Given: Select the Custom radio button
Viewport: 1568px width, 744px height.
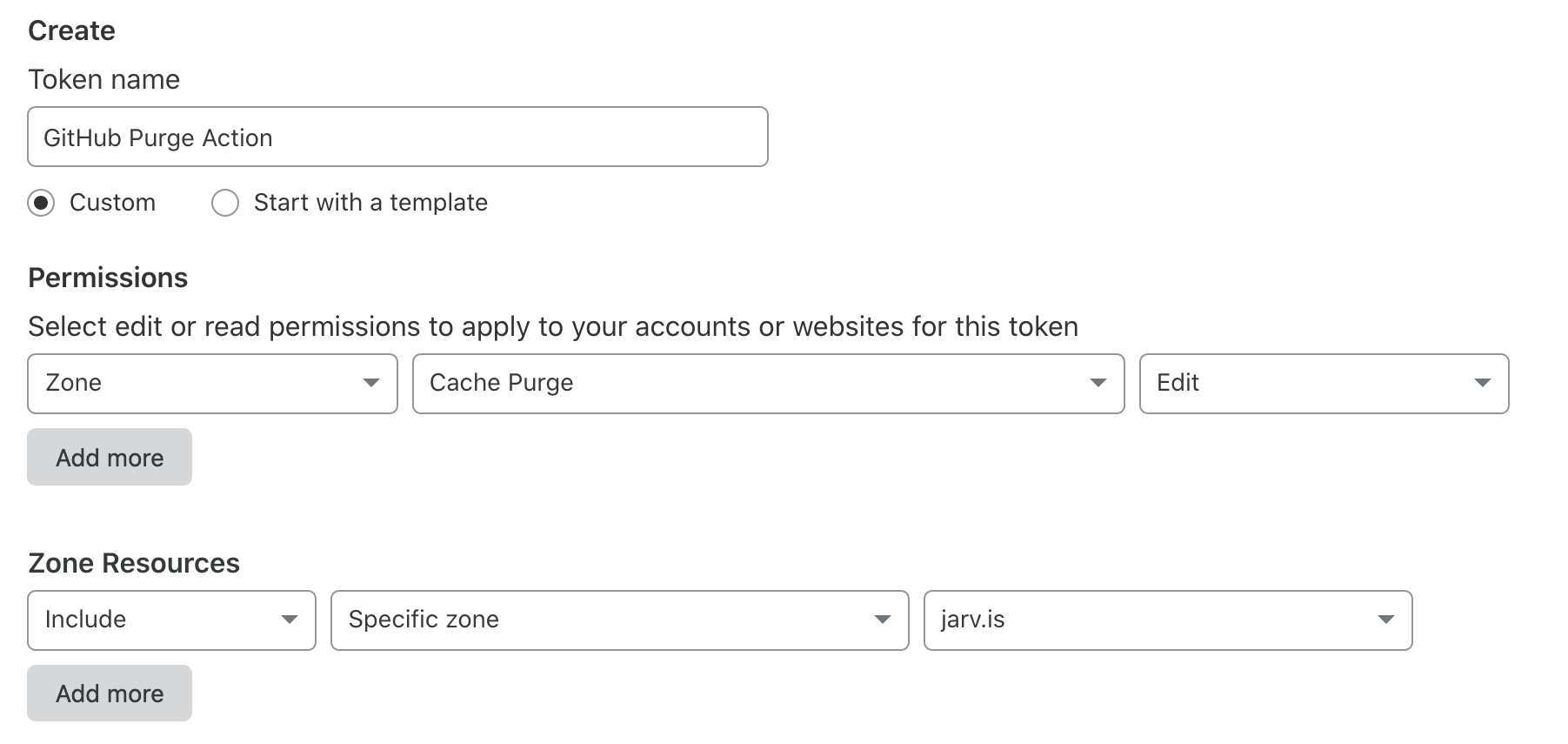Looking at the screenshot, I should 41,203.
